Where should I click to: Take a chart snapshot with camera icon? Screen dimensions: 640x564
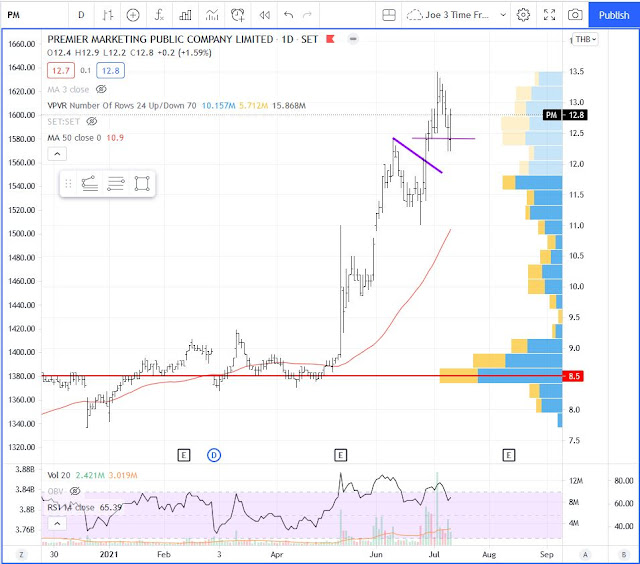[x=575, y=15]
